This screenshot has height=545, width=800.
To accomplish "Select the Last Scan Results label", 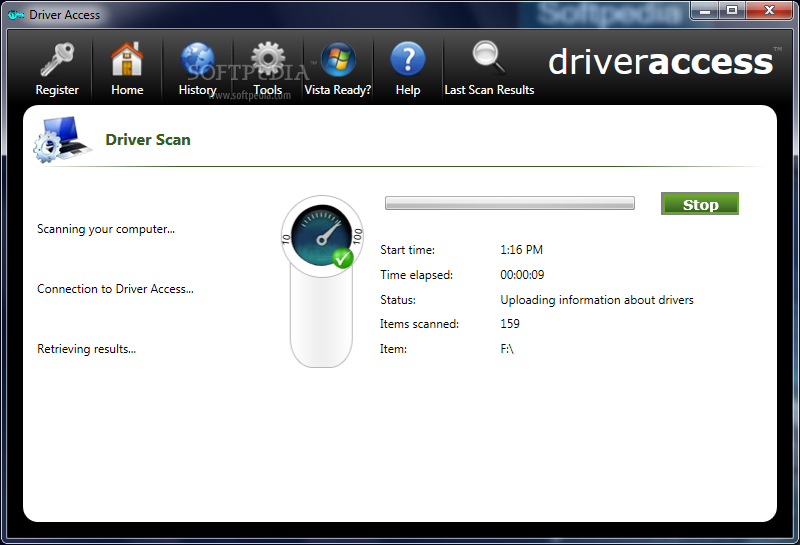I will click(x=489, y=90).
